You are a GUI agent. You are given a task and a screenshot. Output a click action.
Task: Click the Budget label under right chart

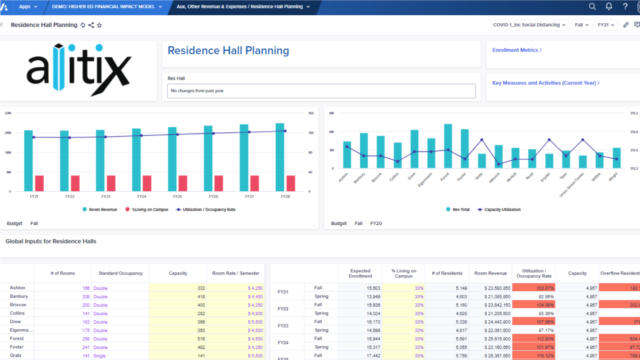point(339,223)
